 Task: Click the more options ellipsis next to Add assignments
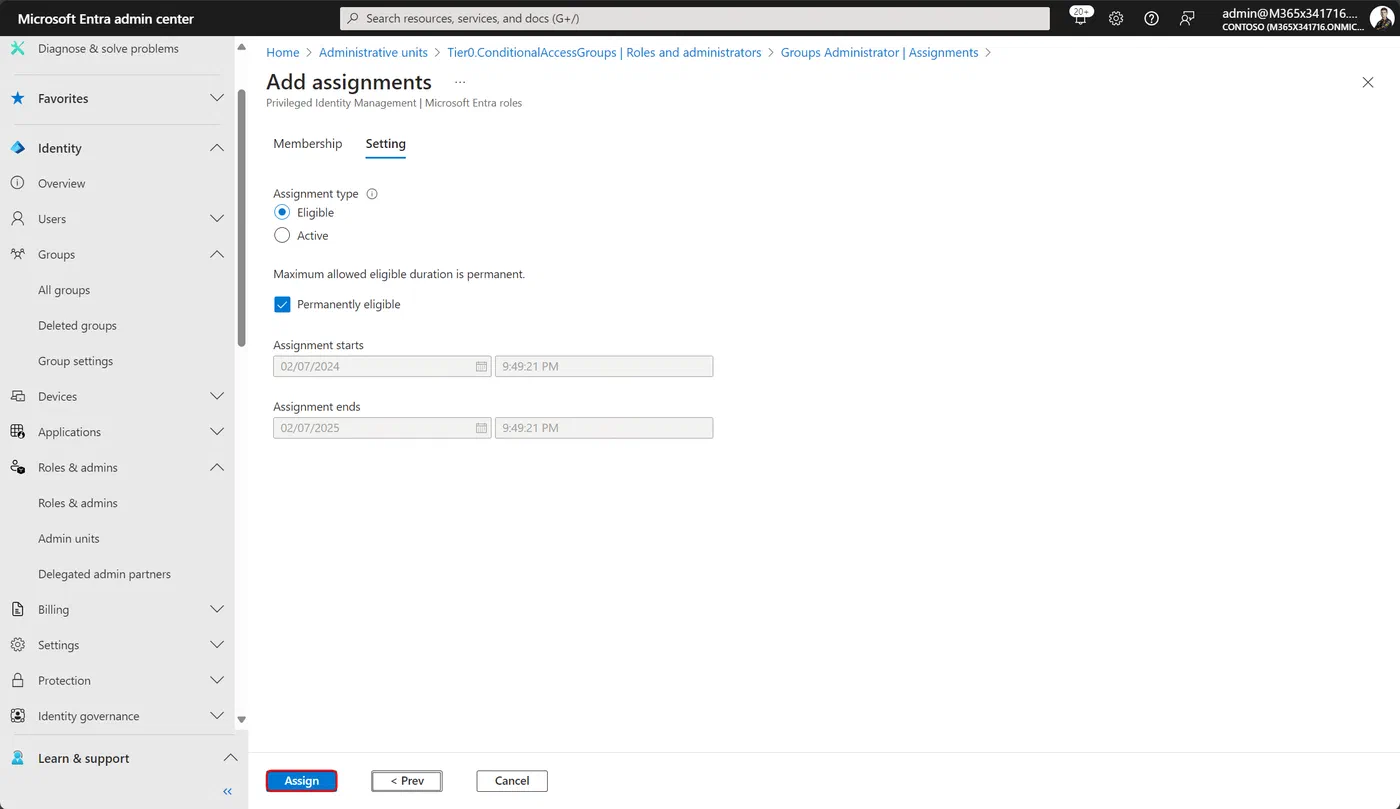point(460,82)
